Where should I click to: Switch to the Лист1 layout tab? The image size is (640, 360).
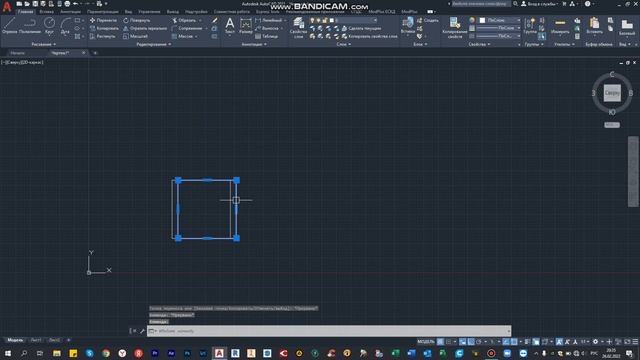click(36, 340)
